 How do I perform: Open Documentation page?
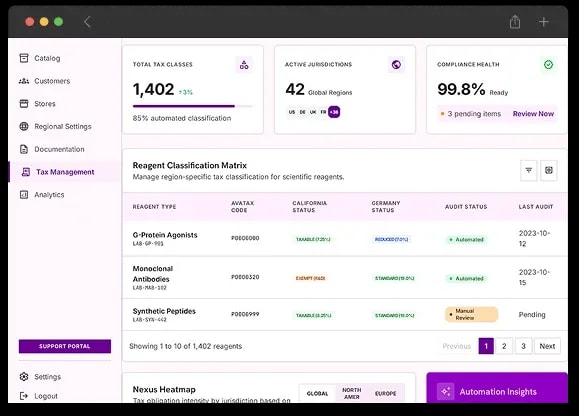pyautogui.click(x=59, y=149)
